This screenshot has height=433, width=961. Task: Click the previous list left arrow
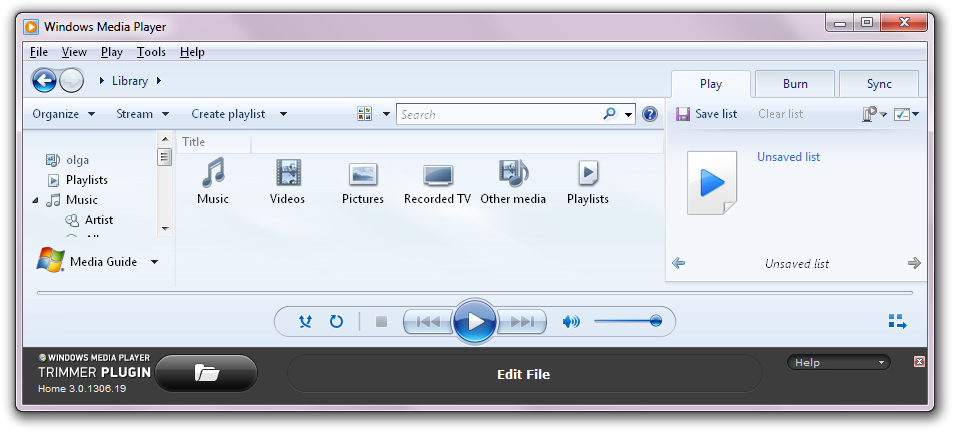point(678,263)
